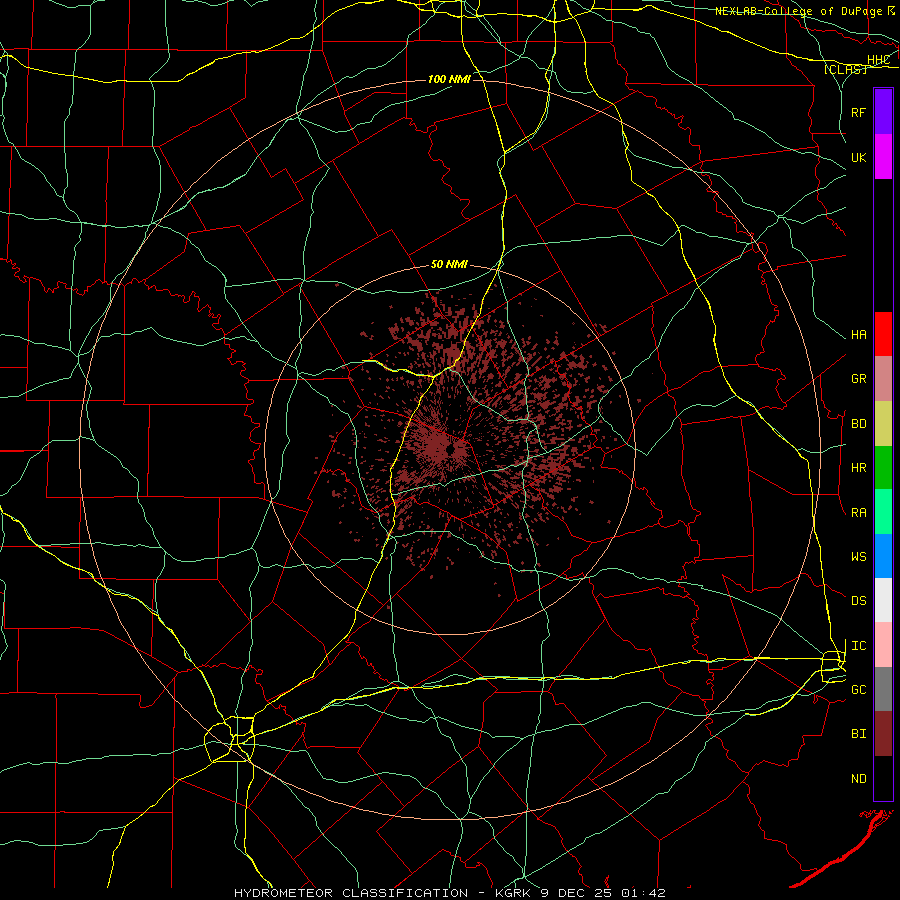Click the HR green legend color block
This screenshot has width=900, height=900.
pos(883,467)
